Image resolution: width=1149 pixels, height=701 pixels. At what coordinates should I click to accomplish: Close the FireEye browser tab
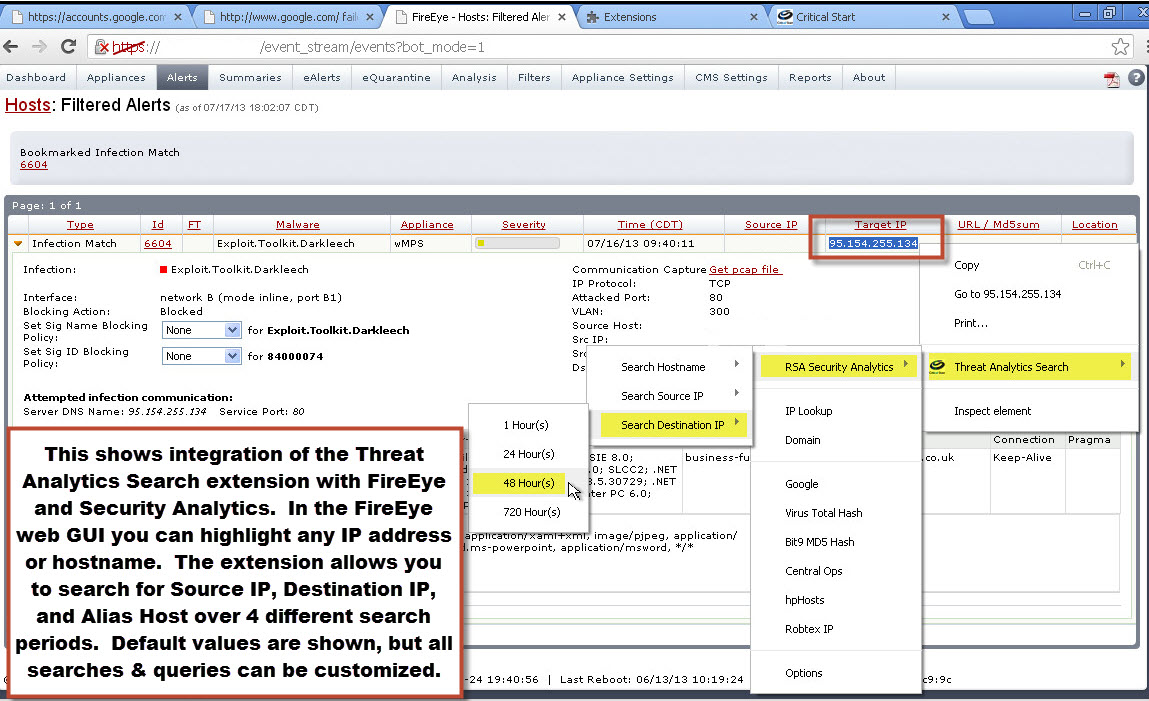coord(561,17)
